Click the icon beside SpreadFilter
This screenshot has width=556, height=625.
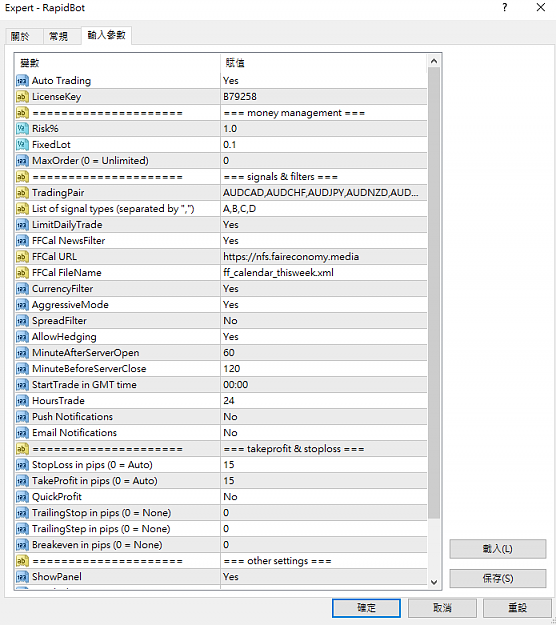[x=22, y=321]
